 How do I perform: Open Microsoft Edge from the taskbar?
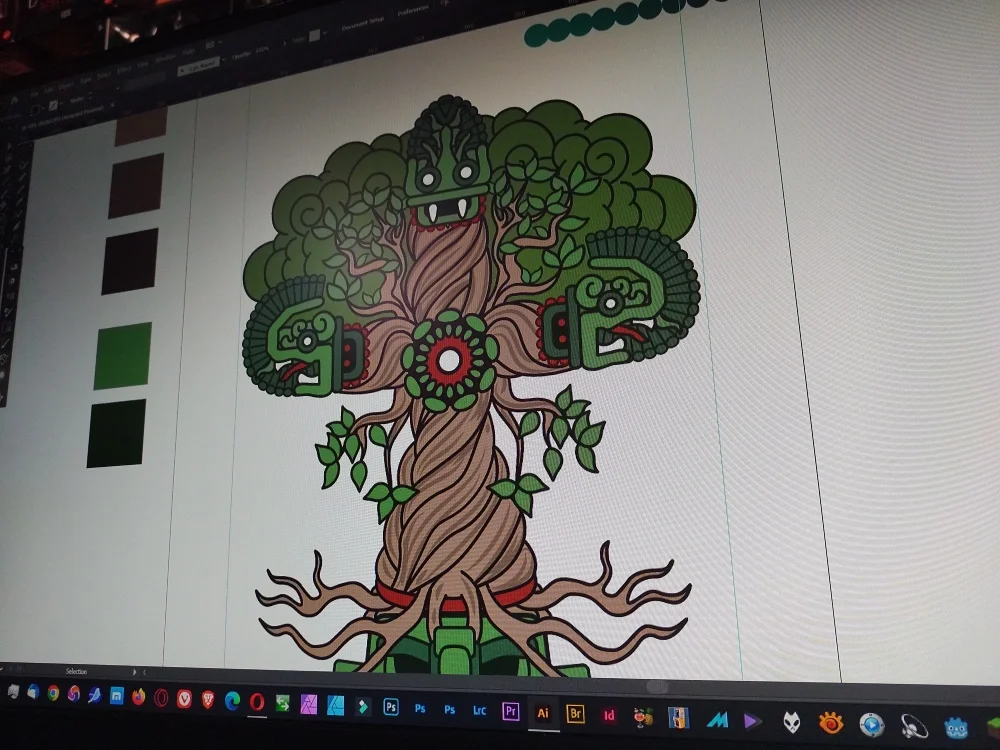pos(233,702)
